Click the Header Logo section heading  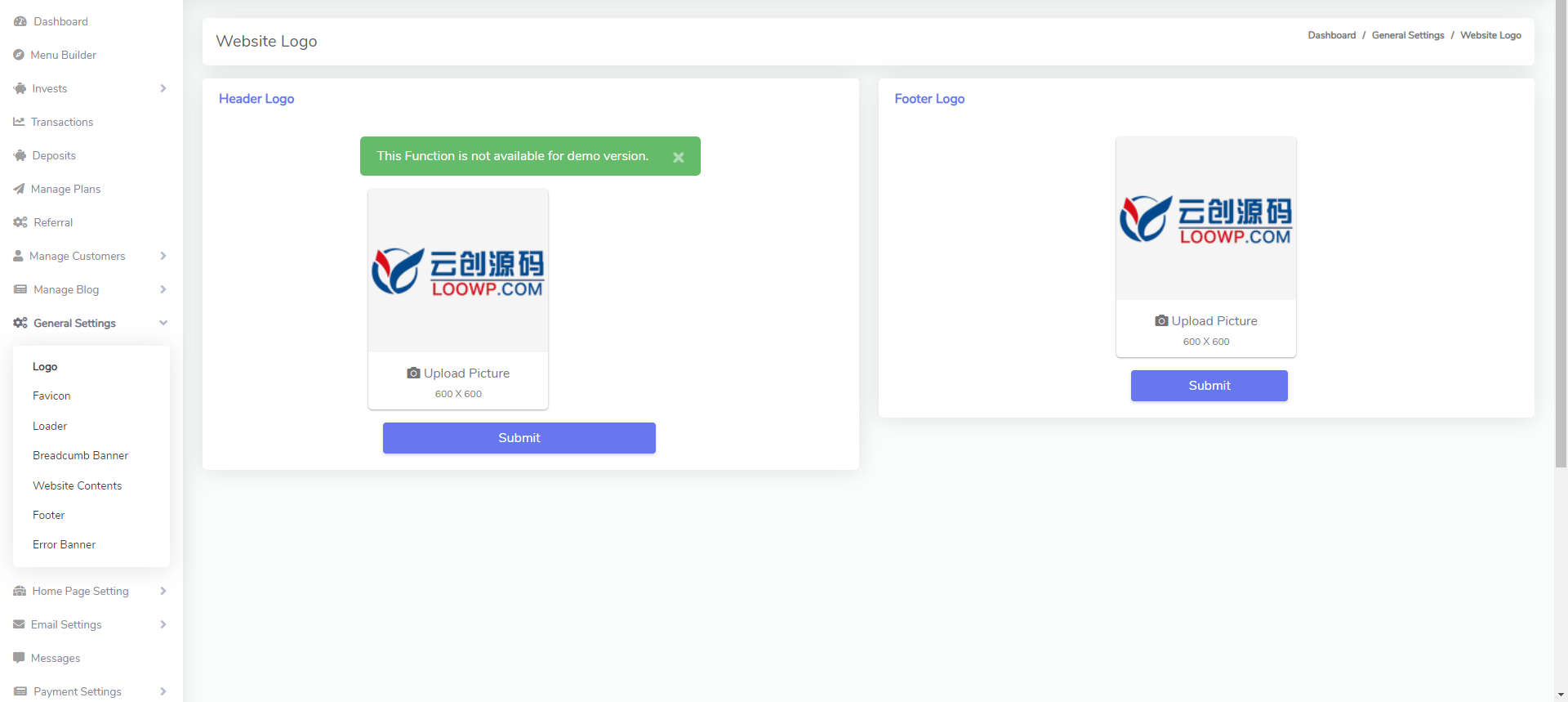pos(256,98)
